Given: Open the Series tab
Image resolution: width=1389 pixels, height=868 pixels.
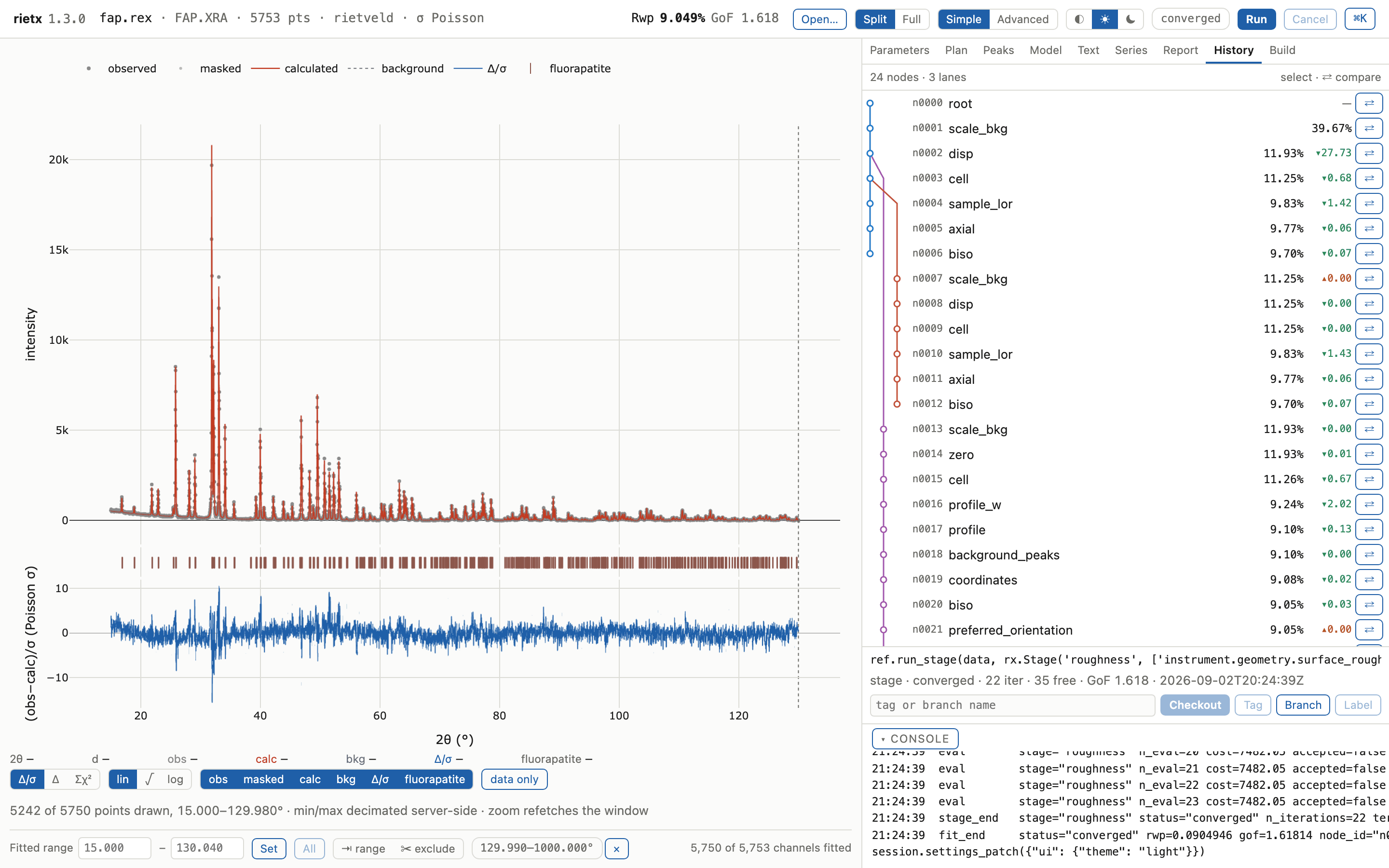Looking at the screenshot, I should (1130, 51).
